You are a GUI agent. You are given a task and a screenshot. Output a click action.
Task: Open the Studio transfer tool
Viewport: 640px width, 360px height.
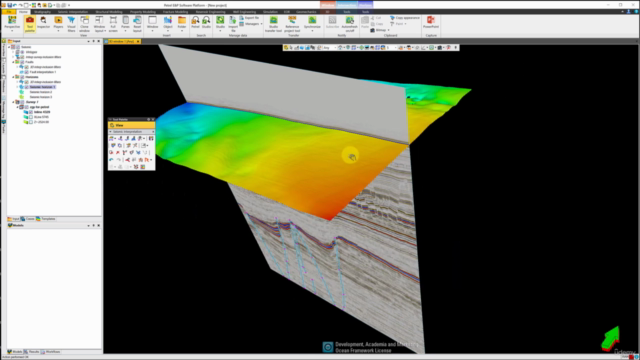tap(273, 24)
